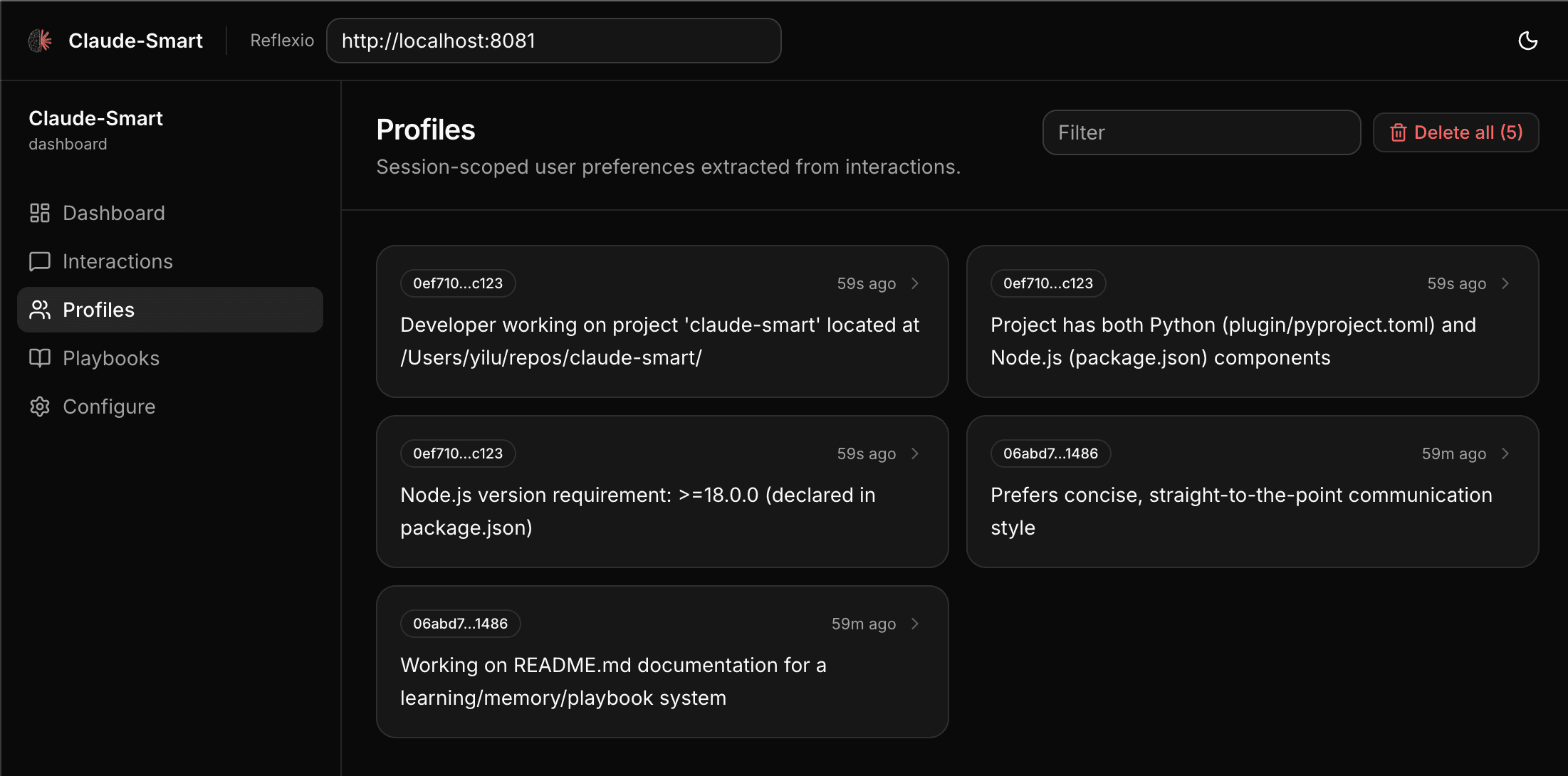Open the Interactions section
This screenshot has height=776, width=1568.
pos(117,261)
